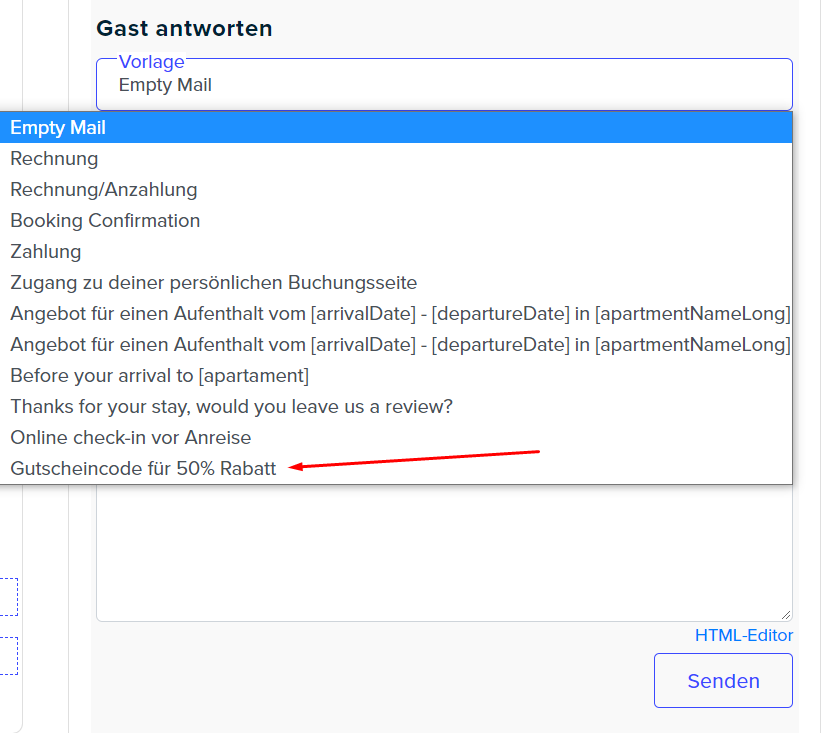Select Zugang zu deiner persönlichen Buchungsseite
834x733 pixels.
tap(396, 282)
